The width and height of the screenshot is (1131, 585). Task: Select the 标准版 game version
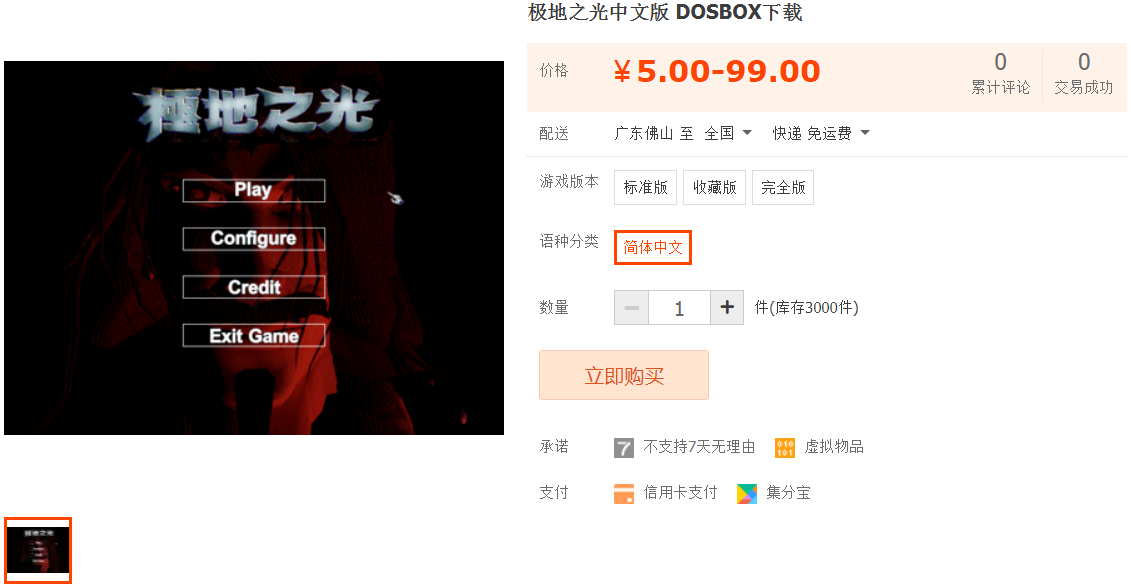(x=646, y=188)
